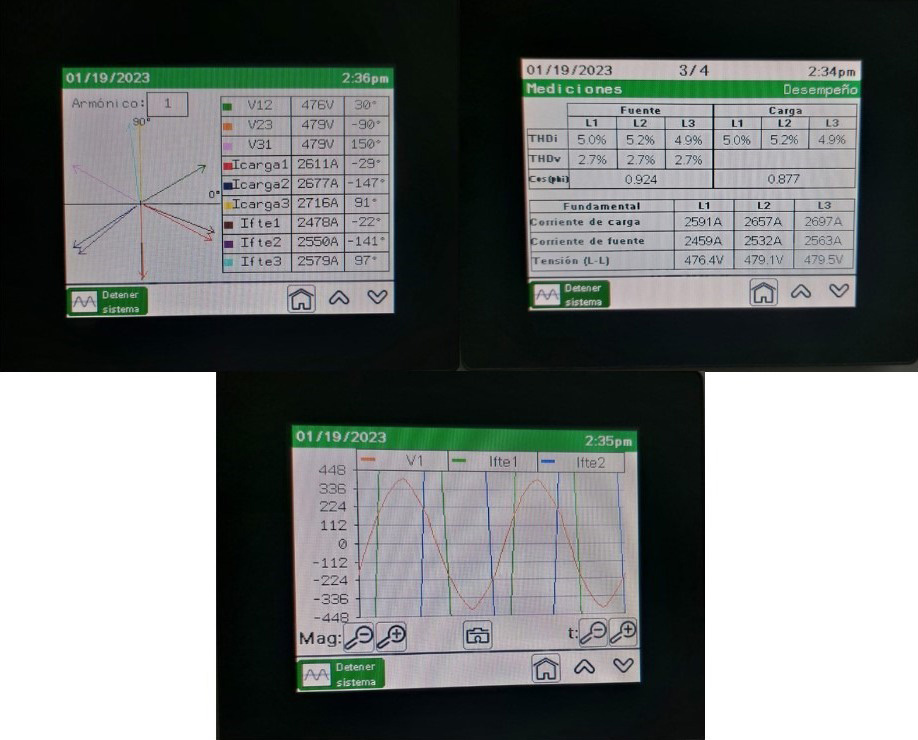
Task: Go to previous page on phasor screen
Action: click(x=340, y=298)
